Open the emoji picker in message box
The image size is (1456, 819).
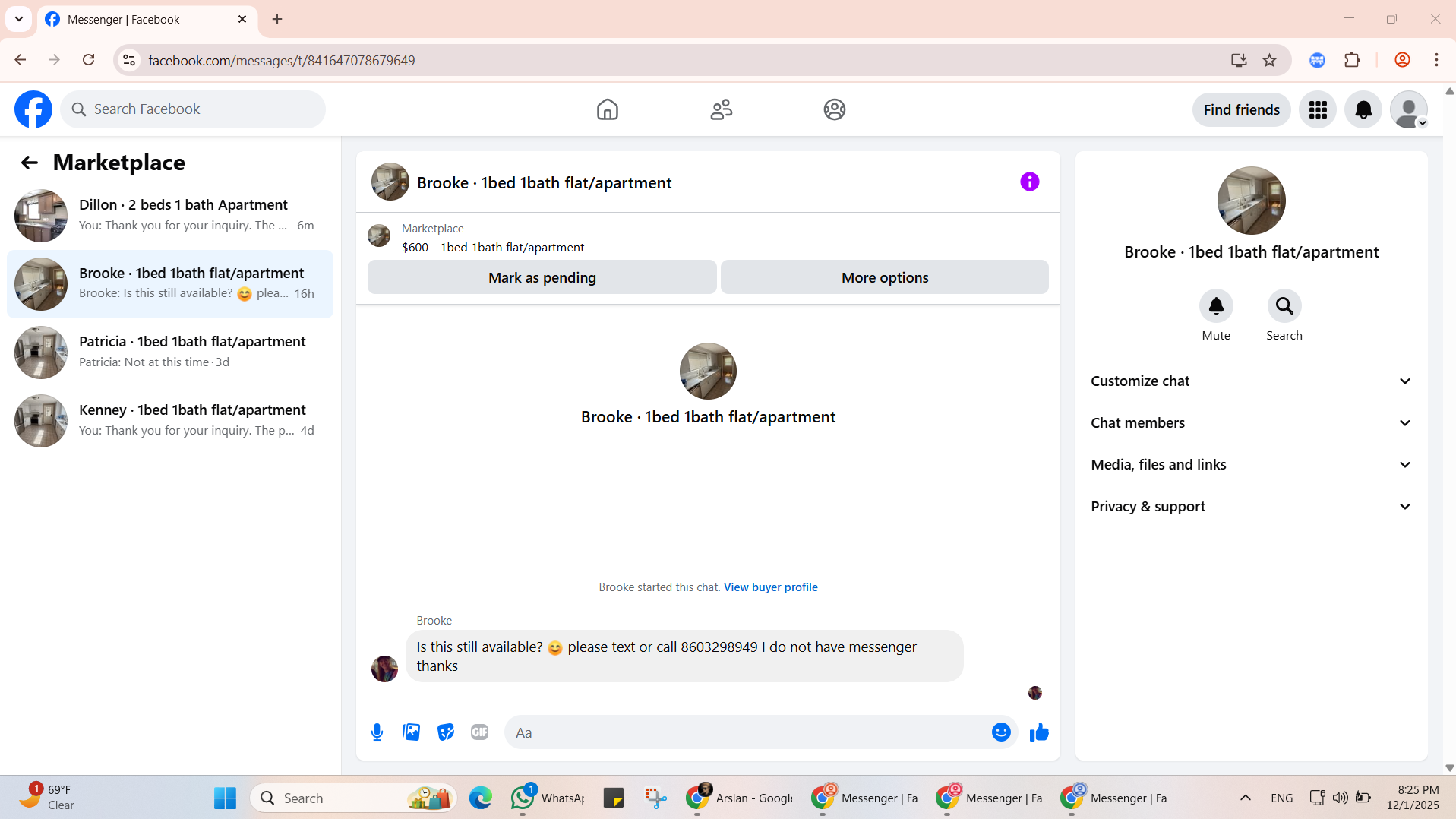(1001, 732)
